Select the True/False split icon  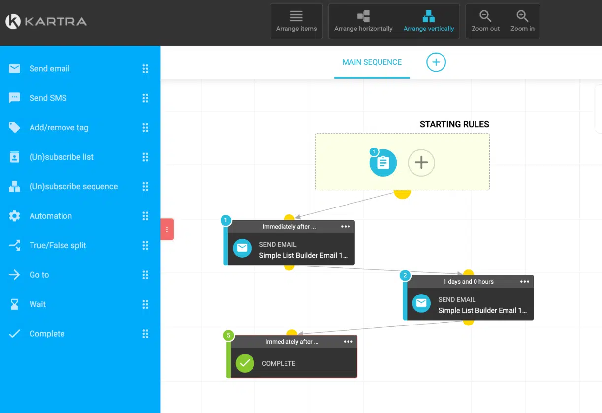14,245
